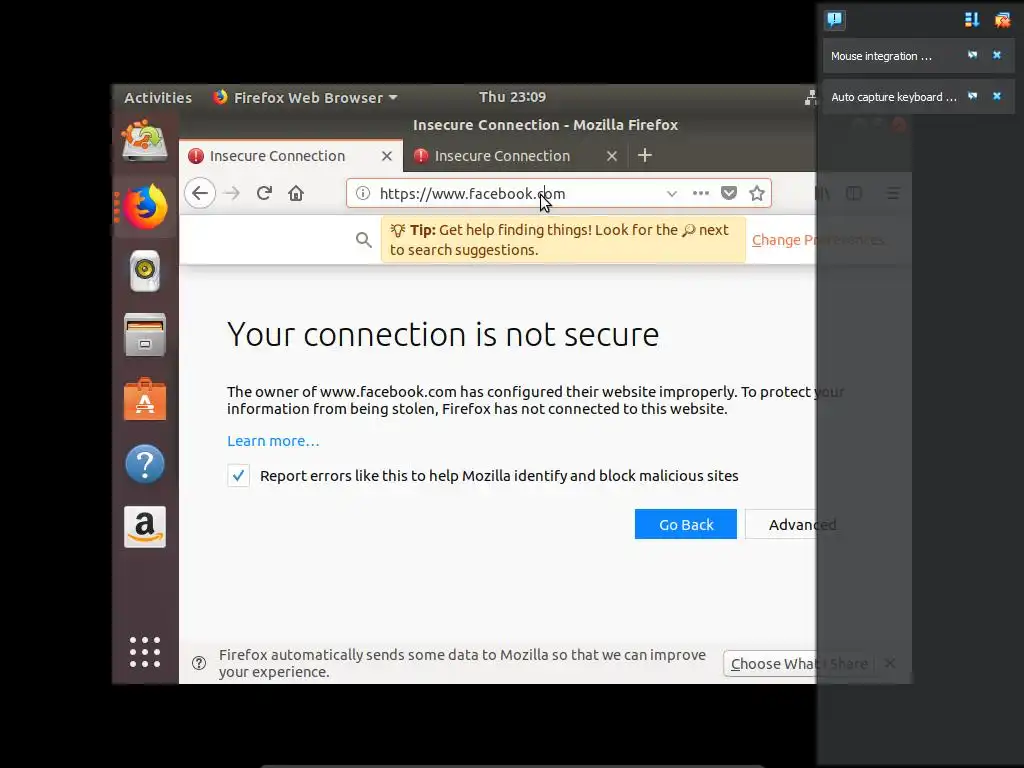Bookmark this page with the star
This screenshot has width=1024, height=768.
coord(757,193)
